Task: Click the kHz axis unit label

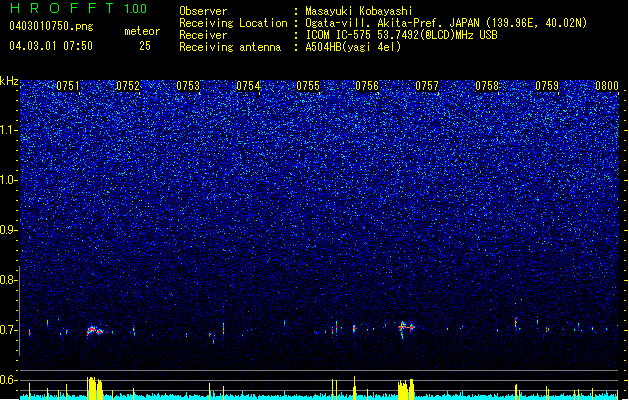Action: tap(9, 81)
